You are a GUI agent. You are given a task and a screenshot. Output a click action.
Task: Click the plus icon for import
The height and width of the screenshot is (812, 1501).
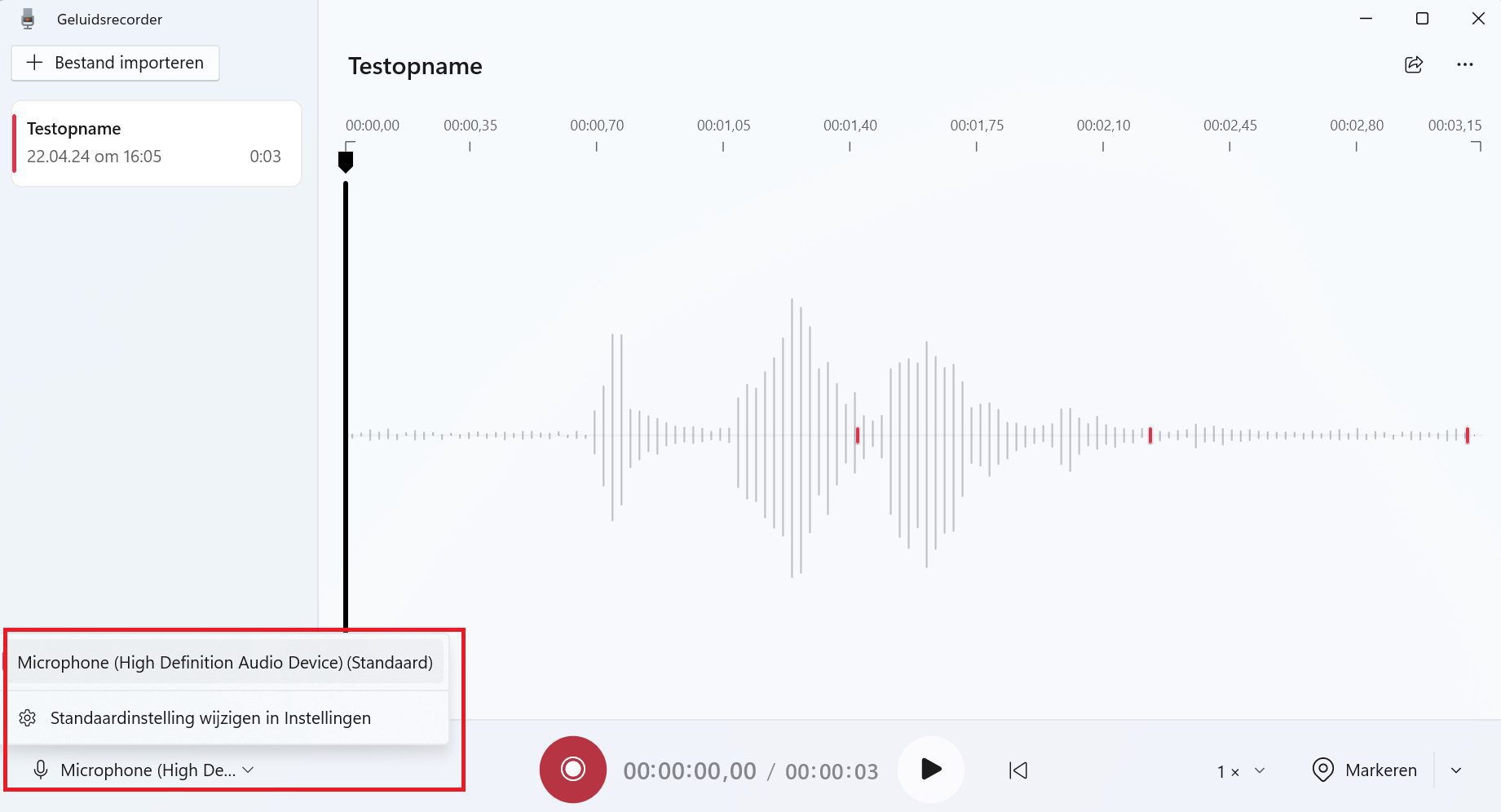pos(34,63)
